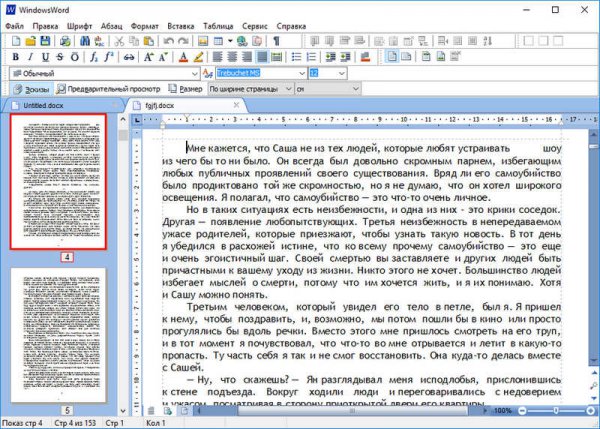This screenshot has width=600, height=429.
Task: Toggle Bold formatting
Action: [x=16, y=57]
